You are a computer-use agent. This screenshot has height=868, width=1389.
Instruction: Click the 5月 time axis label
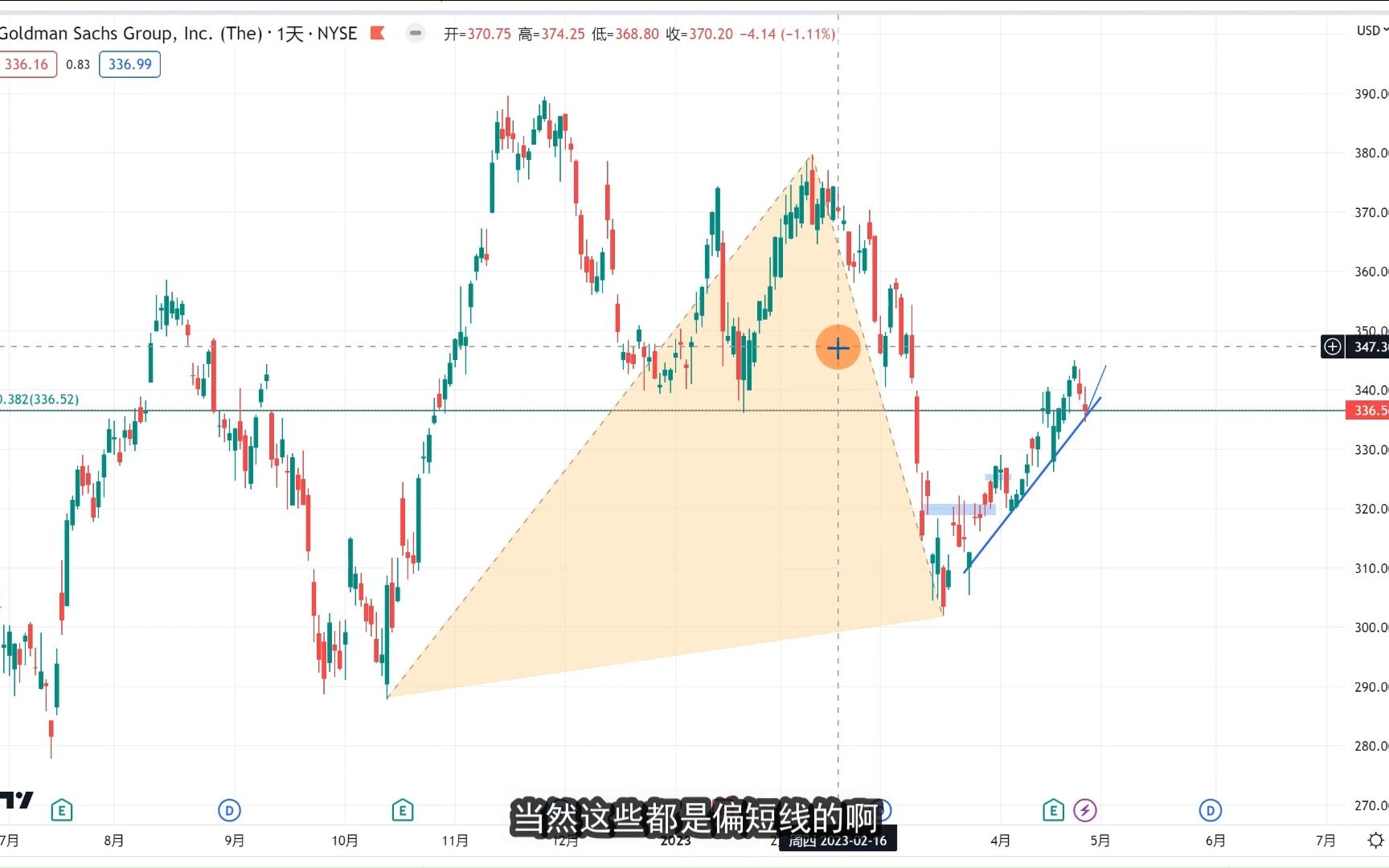1100,841
